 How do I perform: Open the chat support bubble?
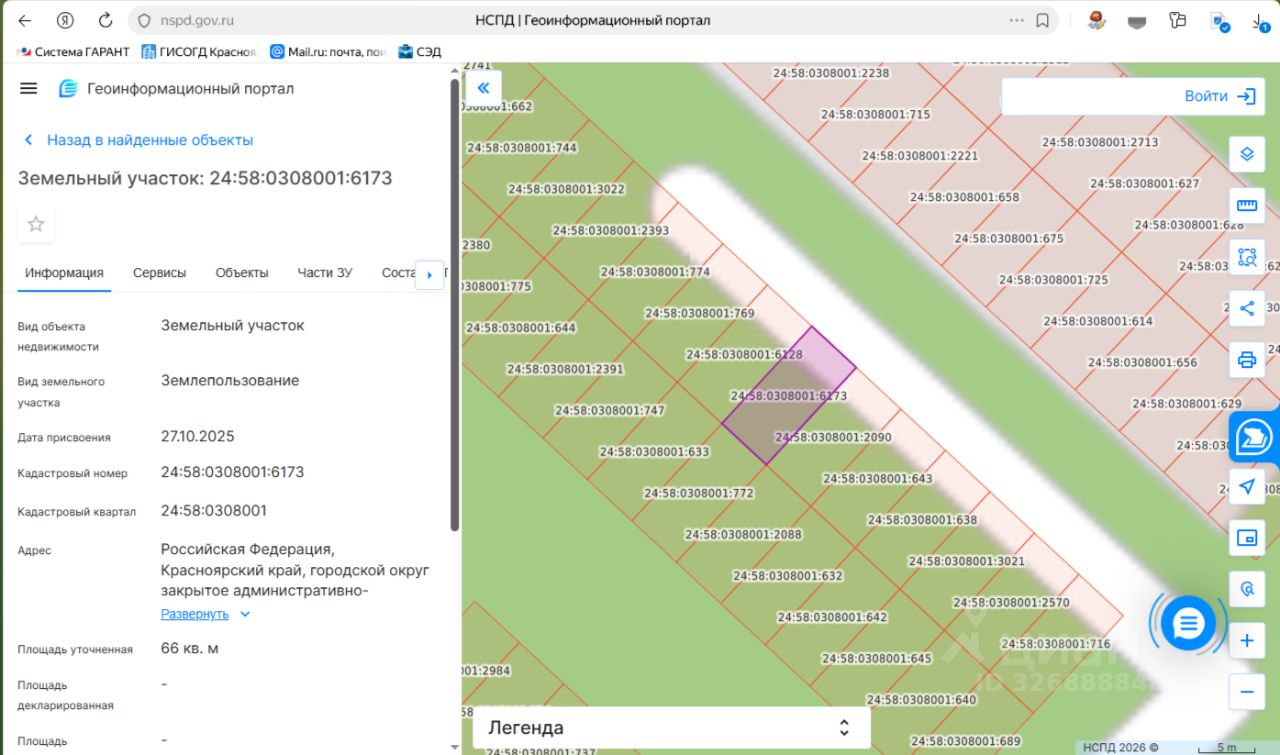(1187, 624)
